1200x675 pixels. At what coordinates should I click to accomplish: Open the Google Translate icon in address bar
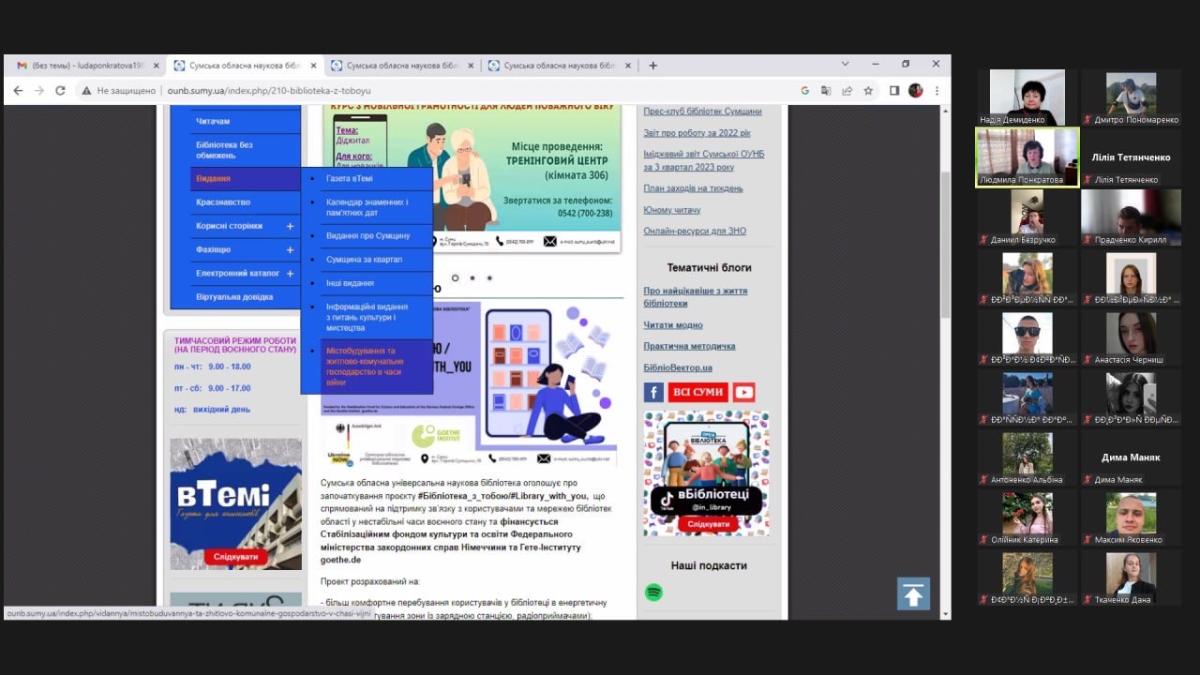(x=826, y=90)
